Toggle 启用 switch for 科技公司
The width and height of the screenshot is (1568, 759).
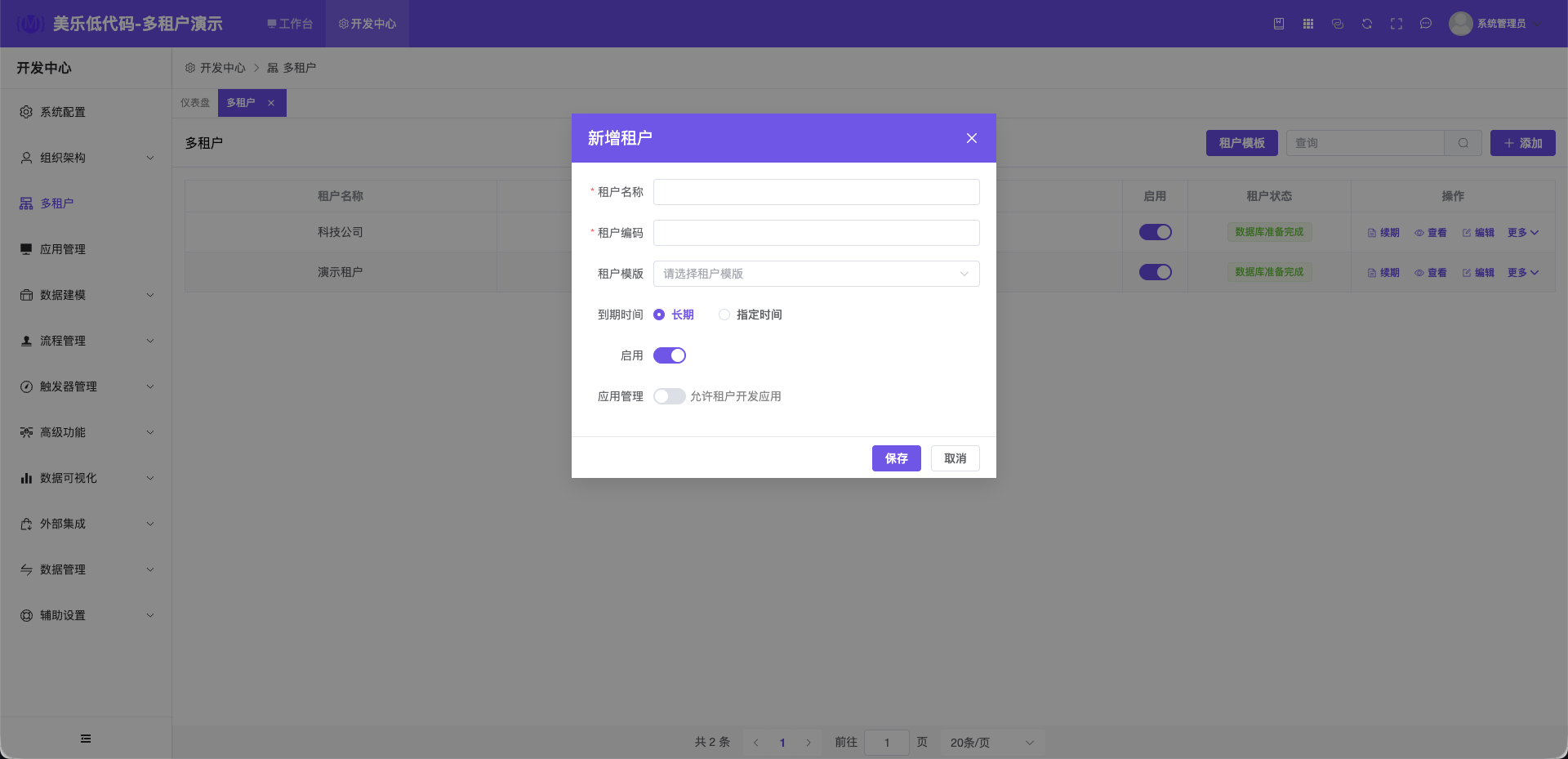[1155, 232]
